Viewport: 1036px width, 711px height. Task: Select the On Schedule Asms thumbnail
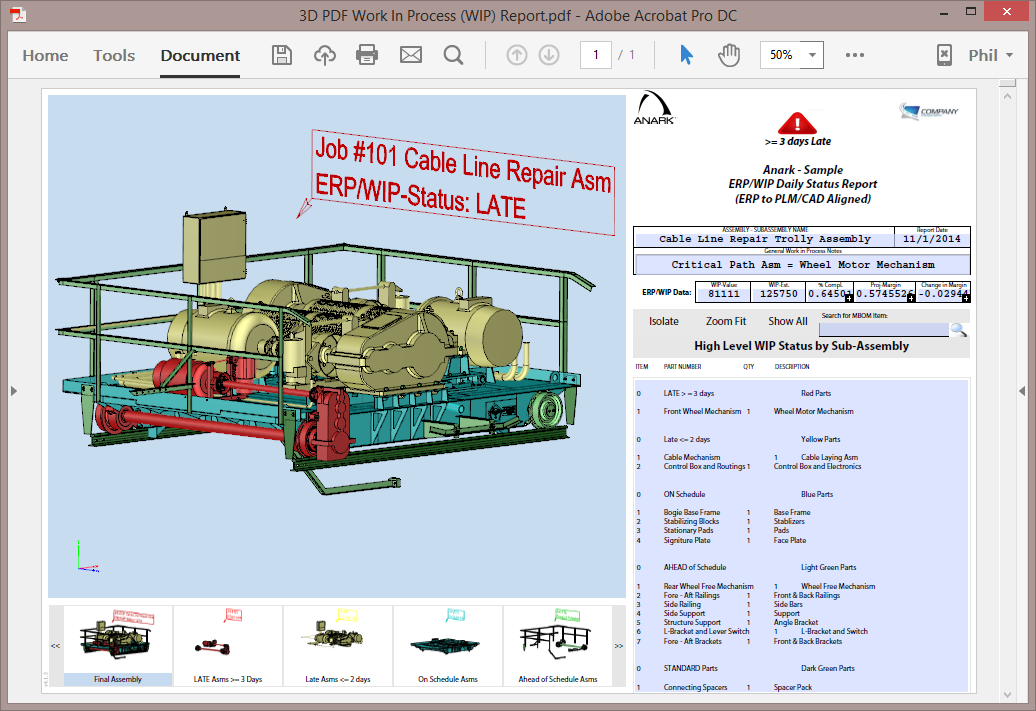point(447,645)
